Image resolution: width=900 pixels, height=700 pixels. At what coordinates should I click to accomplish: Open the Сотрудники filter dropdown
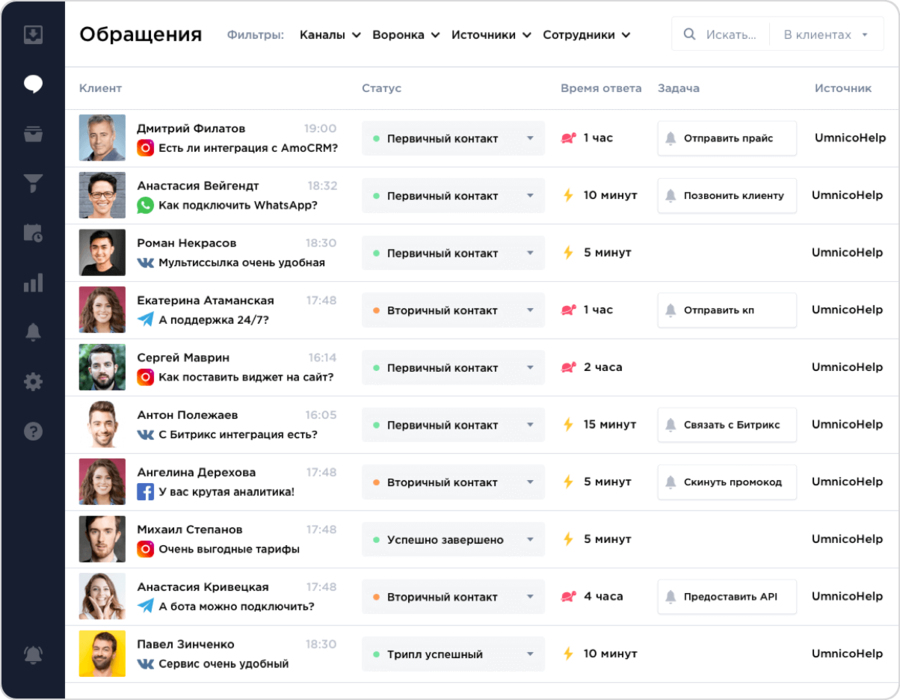tap(586, 35)
